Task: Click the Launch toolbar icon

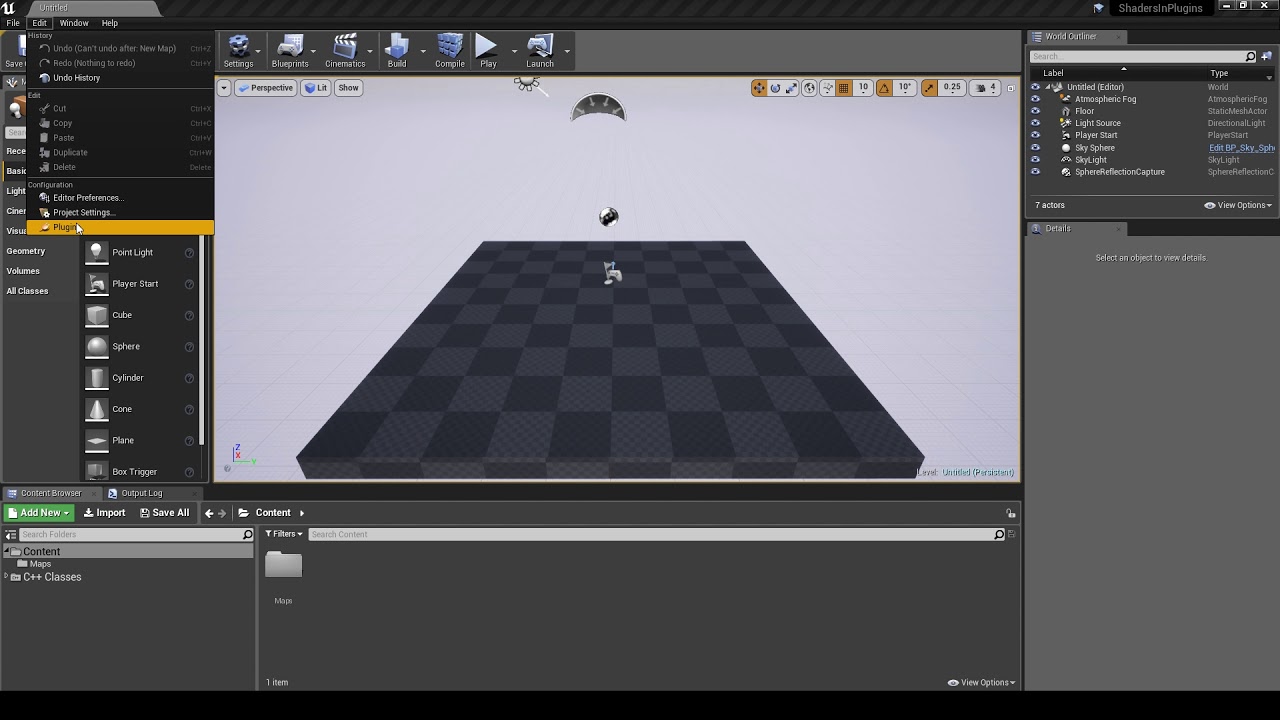Action: point(540,51)
